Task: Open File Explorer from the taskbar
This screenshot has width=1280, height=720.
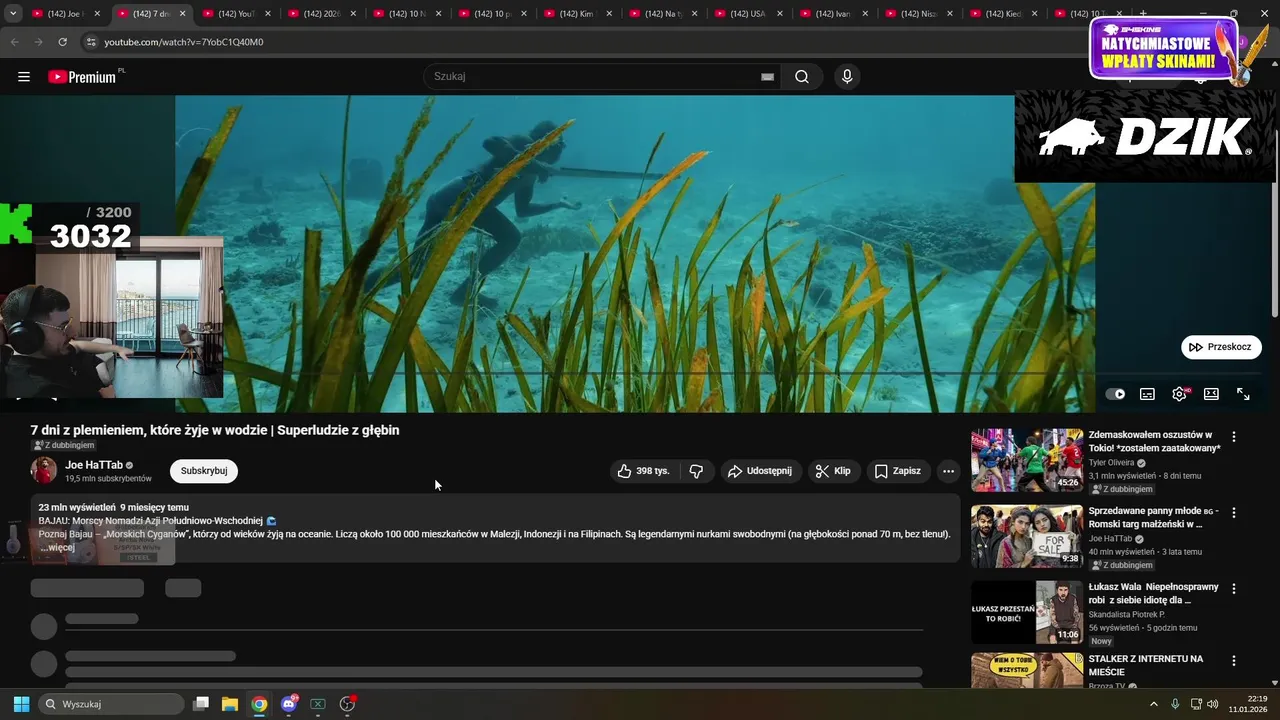Action: pyautogui.click(x=229, y=704)
